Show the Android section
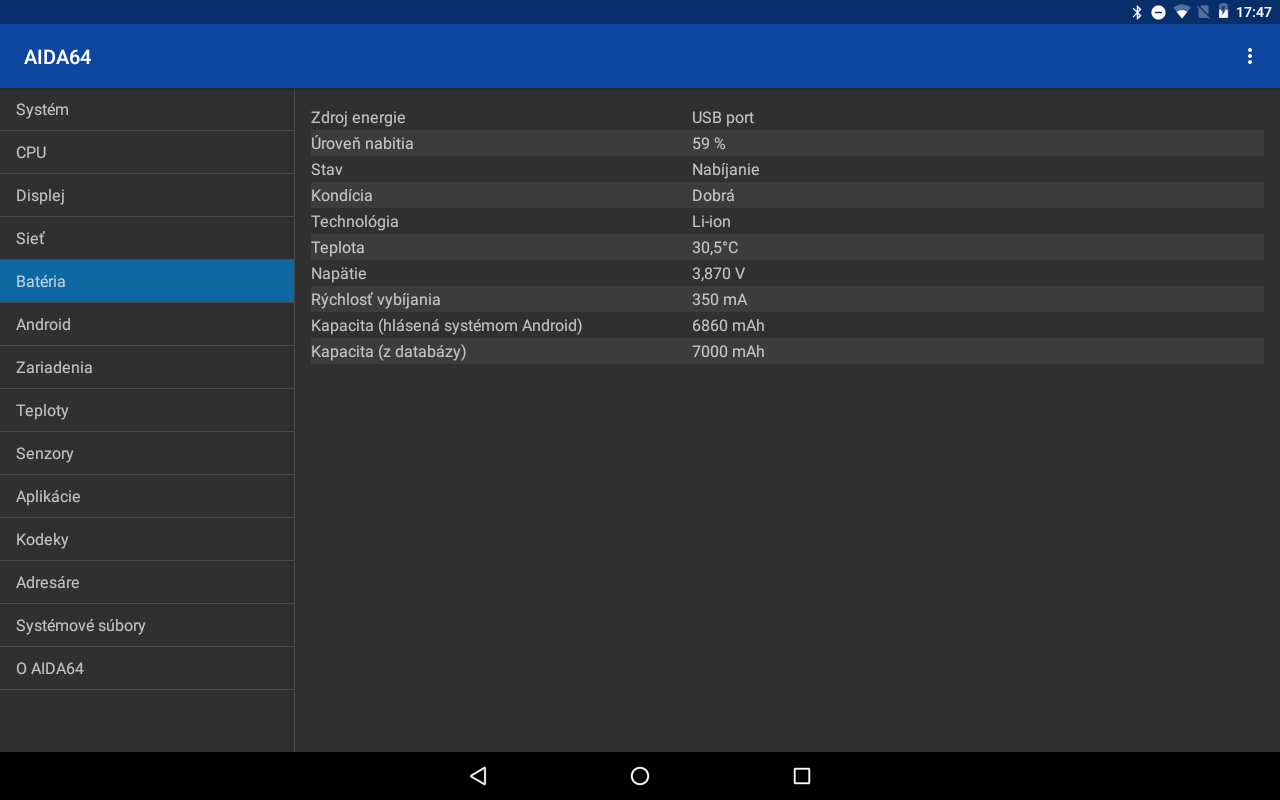1280x800 pixels. click(x=147, y=324)
